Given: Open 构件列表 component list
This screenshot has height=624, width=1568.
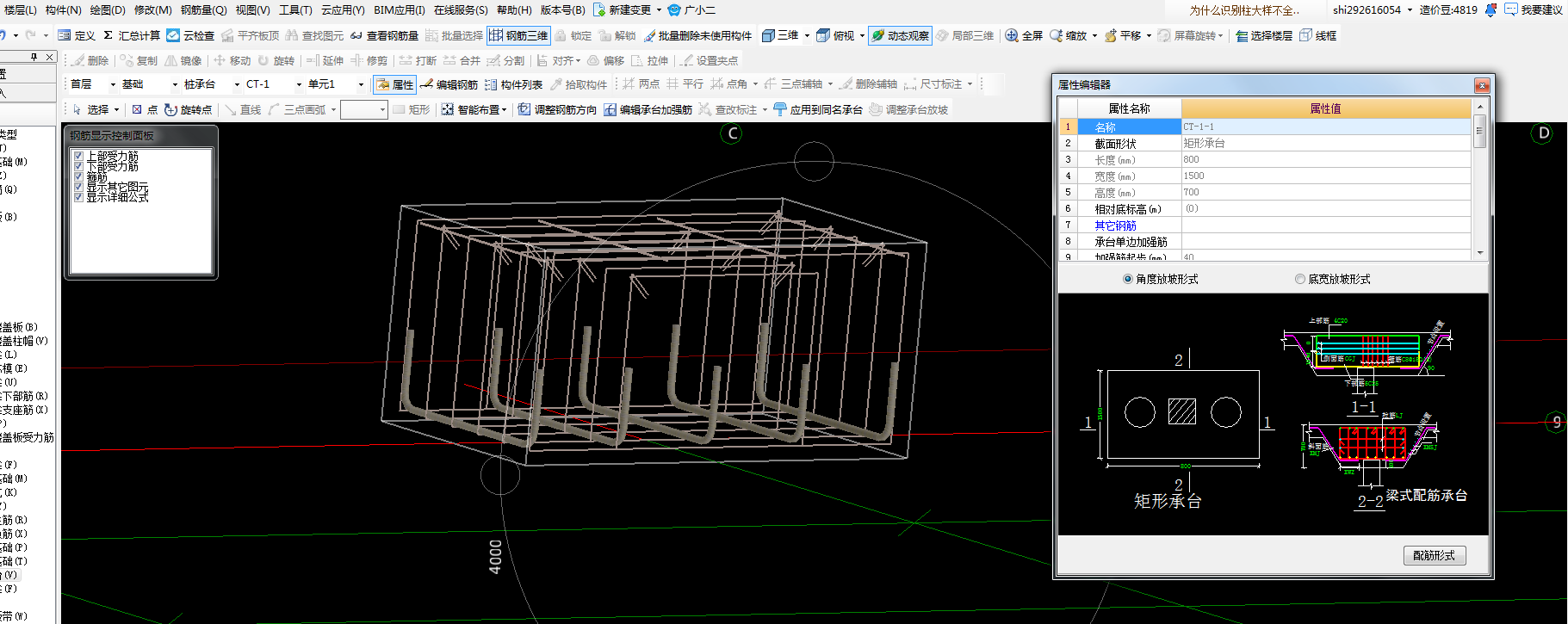Looking at the screenshot, I should 513,84.
